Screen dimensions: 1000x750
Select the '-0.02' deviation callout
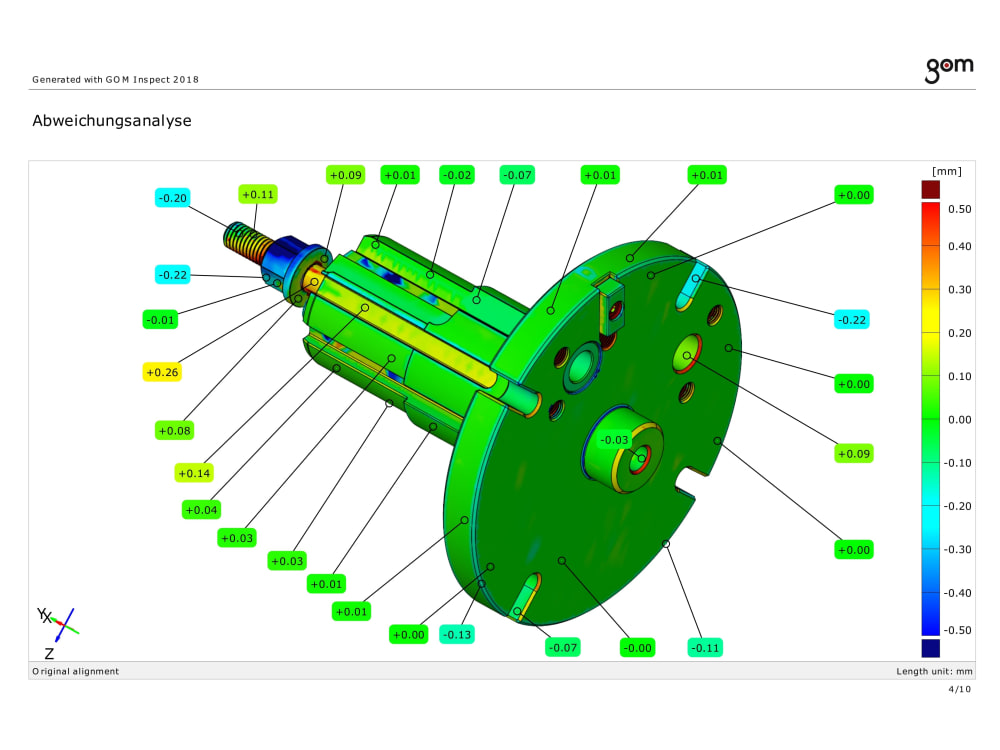[457, 175]
